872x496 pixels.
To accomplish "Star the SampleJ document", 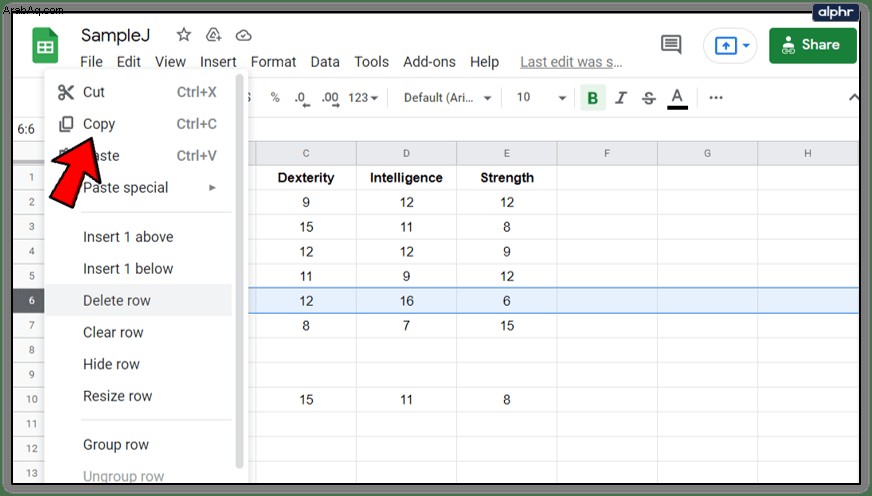I will 184,35.
